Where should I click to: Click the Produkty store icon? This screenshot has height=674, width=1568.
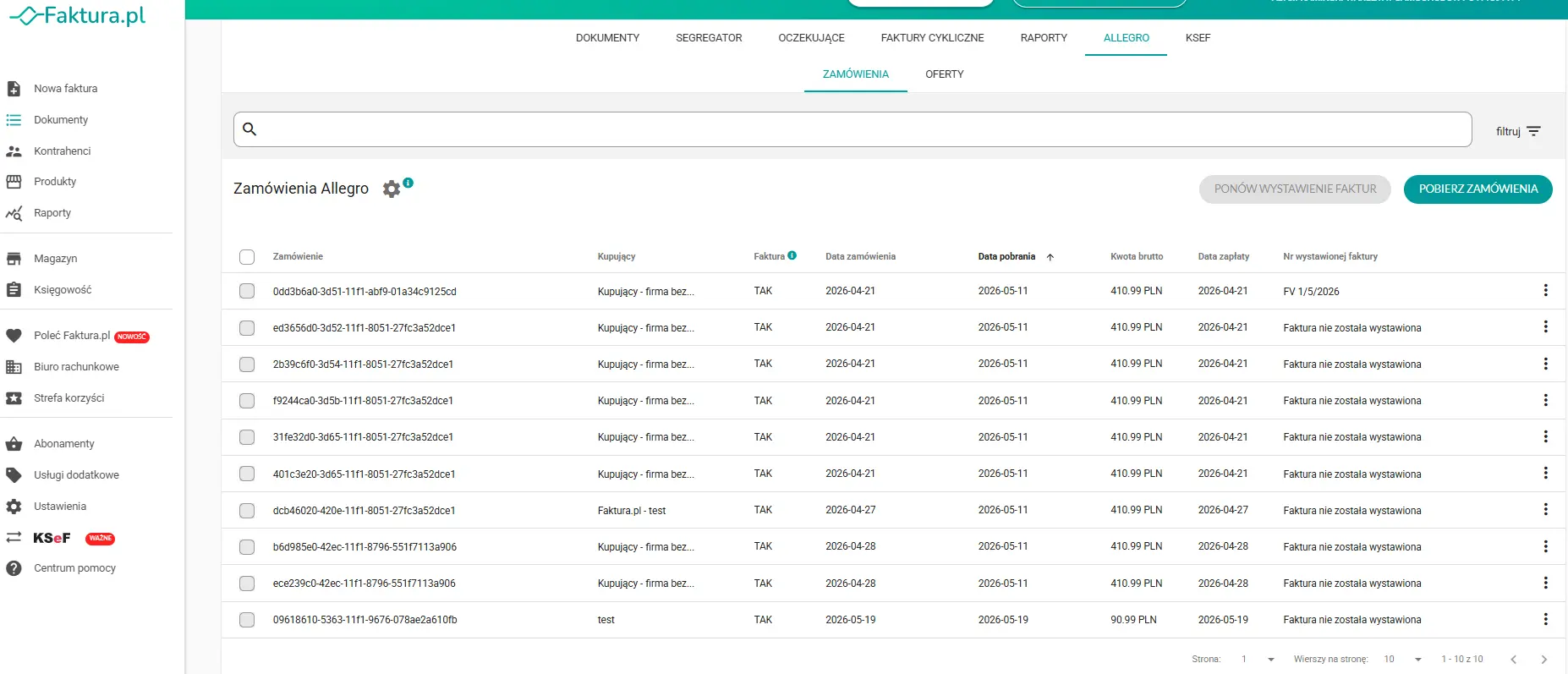tap(14, 182)
